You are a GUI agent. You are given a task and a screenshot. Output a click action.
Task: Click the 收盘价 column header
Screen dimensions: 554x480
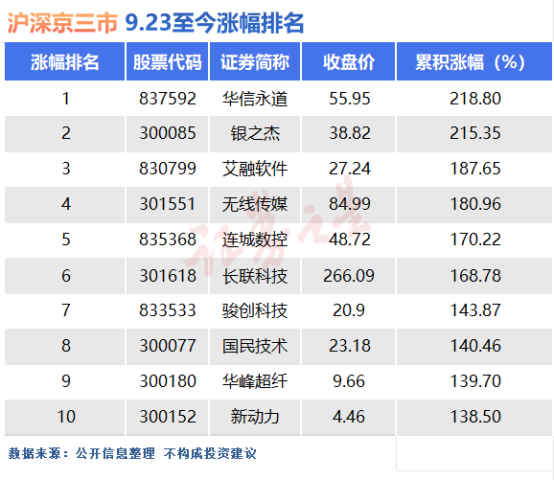[348, 62]
